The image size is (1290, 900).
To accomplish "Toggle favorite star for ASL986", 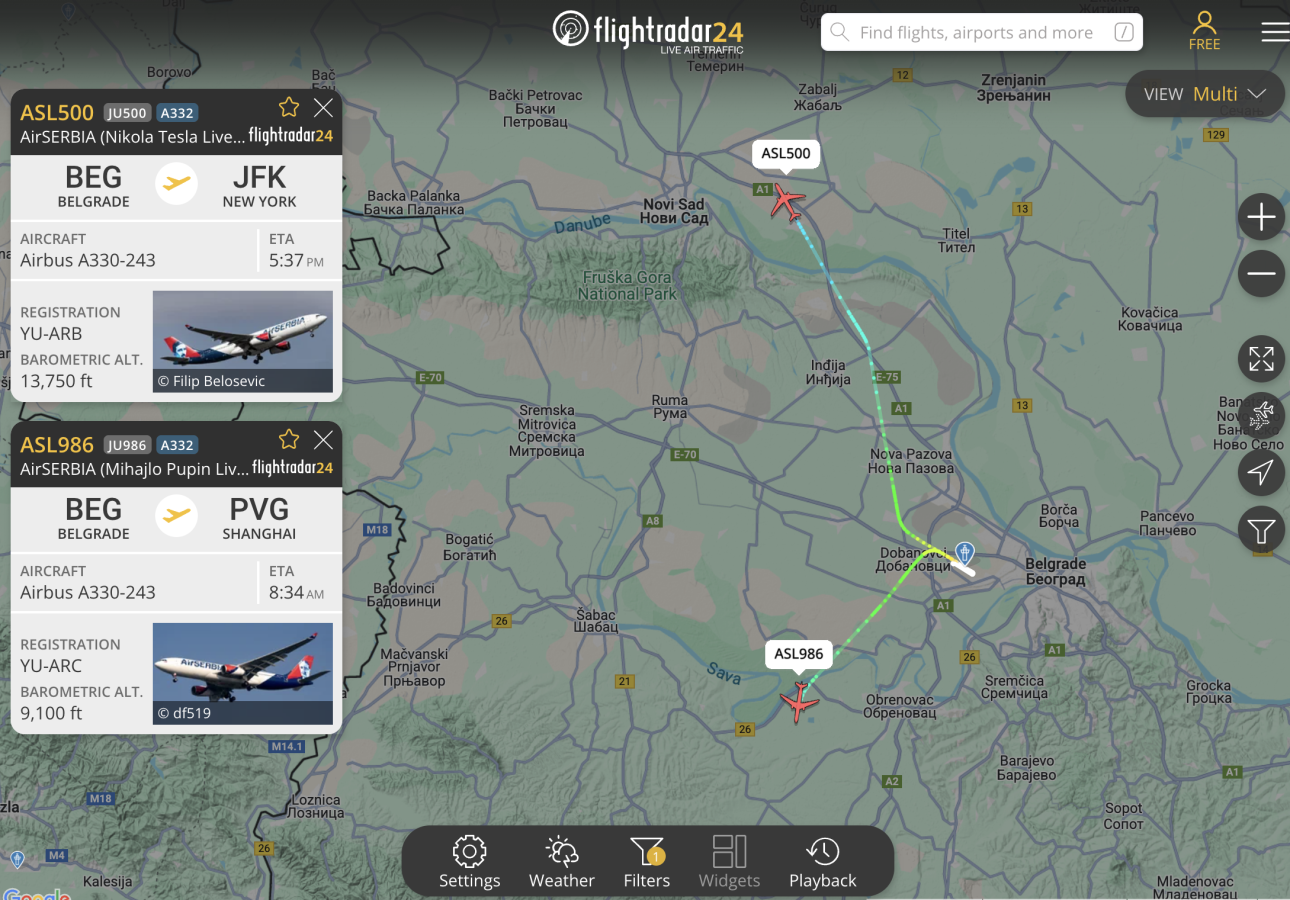I will point(289,439).
